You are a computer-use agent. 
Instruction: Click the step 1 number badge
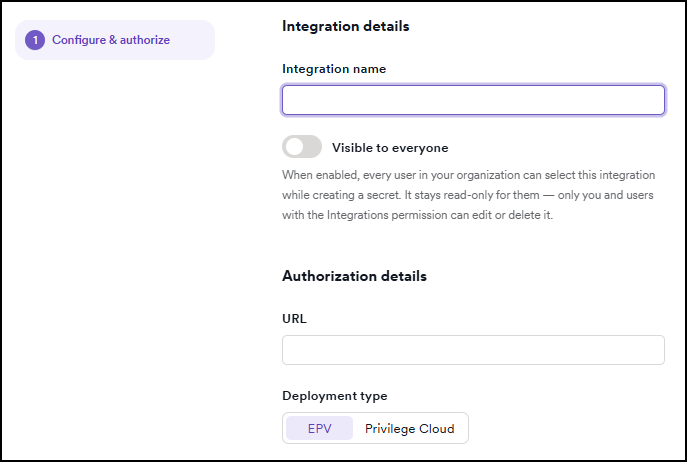pyautogui.click(x=35, y=40)
